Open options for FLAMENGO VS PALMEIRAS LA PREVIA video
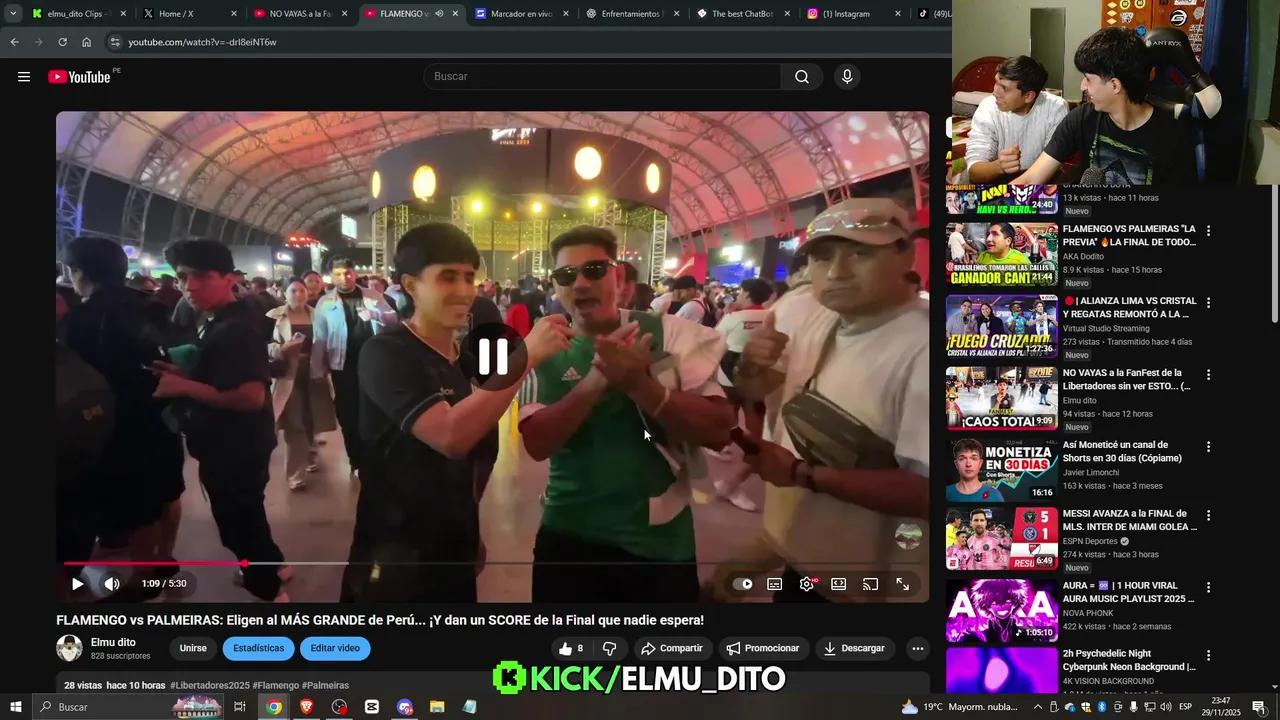The width and height of the screenshot is (1280, 720). tap(1208, 231)
